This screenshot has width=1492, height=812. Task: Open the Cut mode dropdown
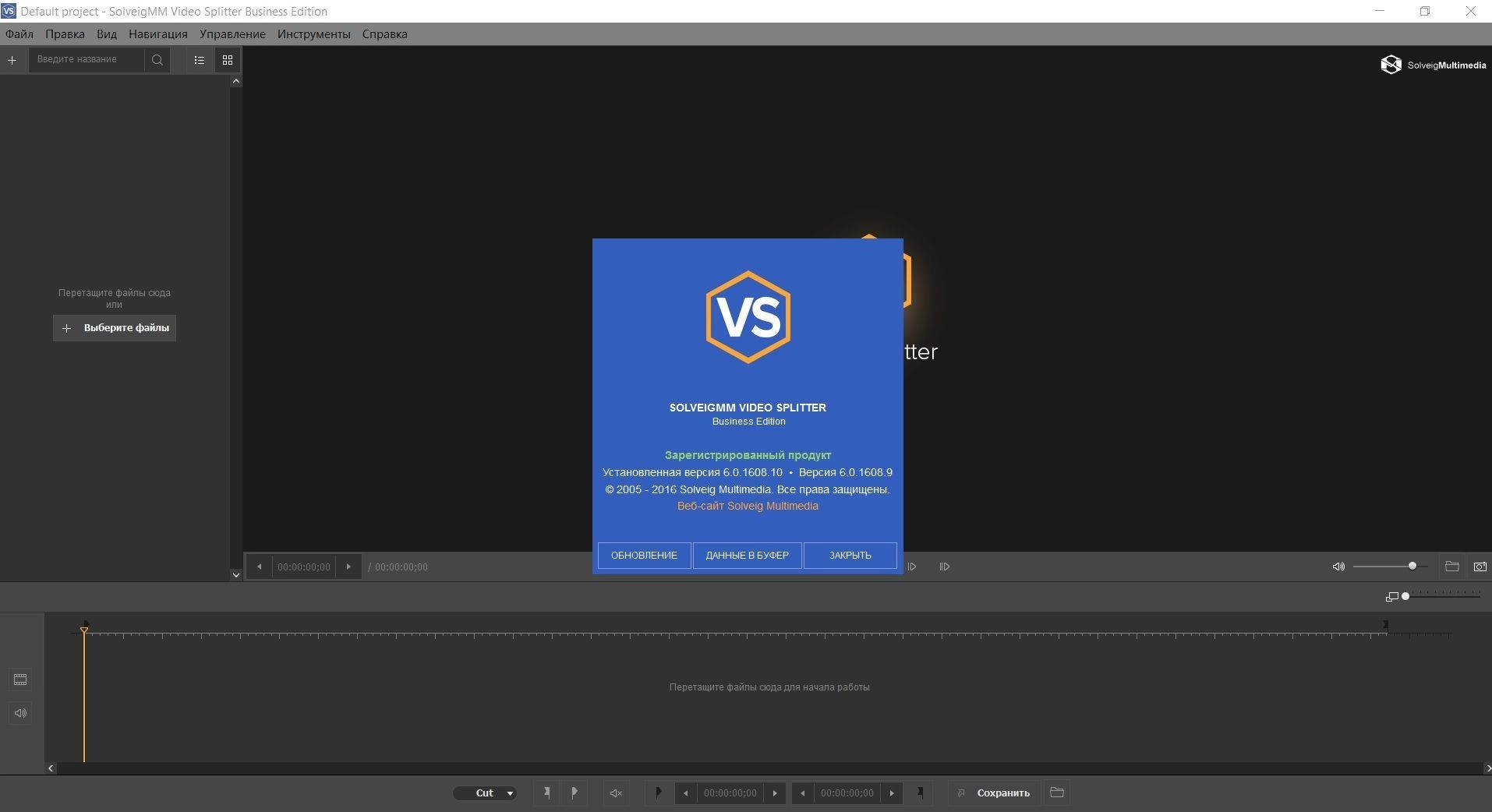point(485,793)
